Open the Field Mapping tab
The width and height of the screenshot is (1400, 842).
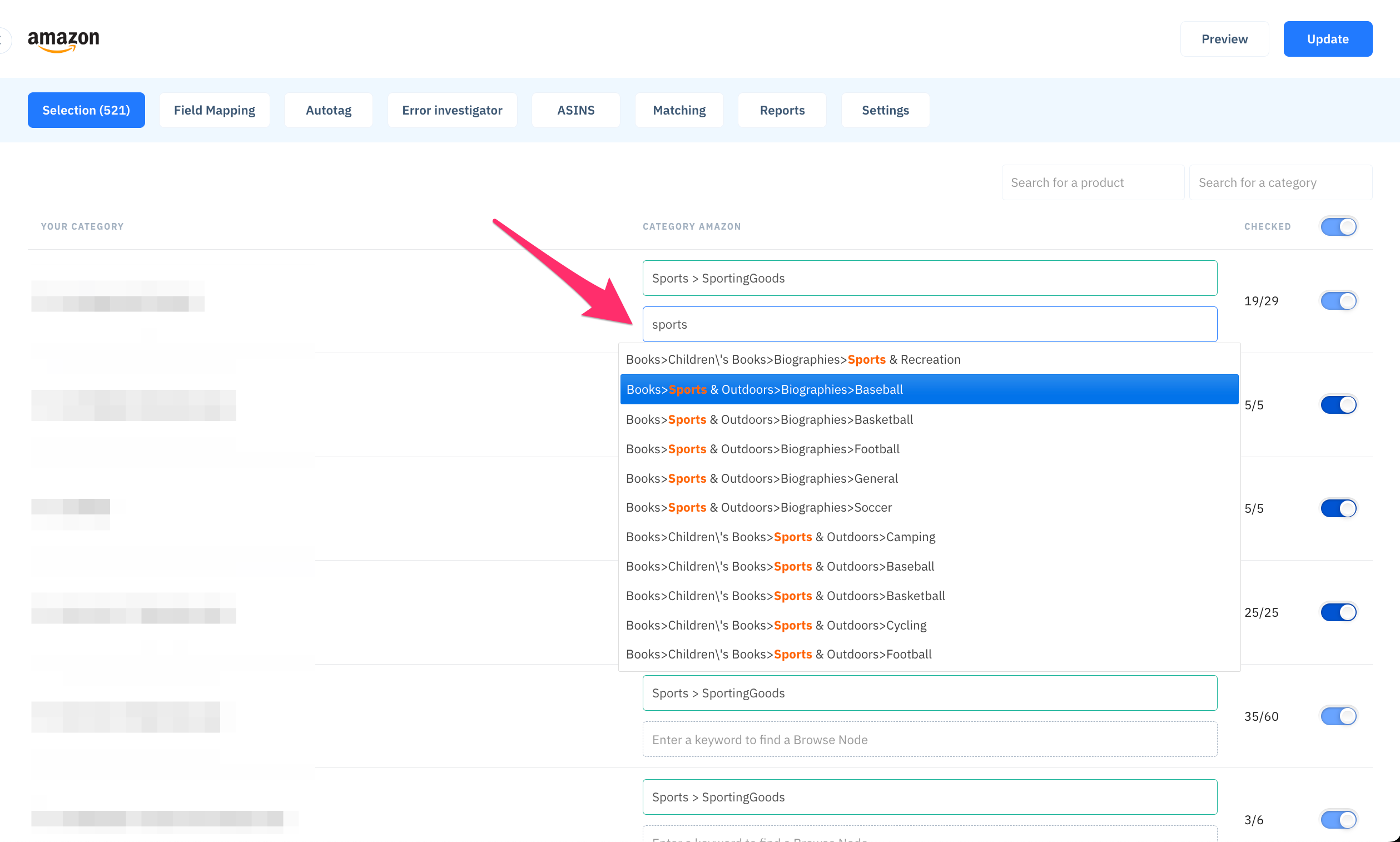[x=215, y=110]
